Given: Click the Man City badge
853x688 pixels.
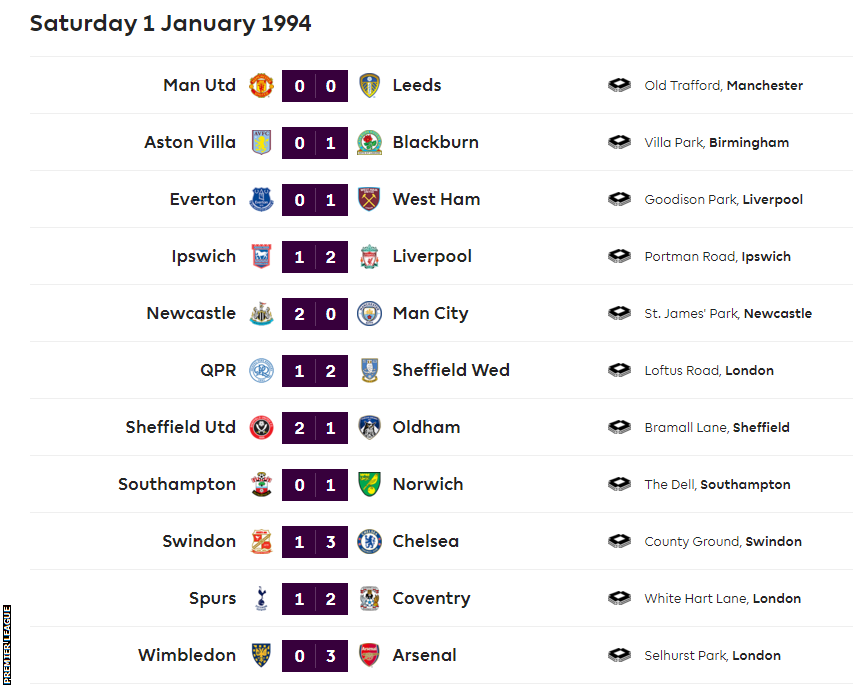Looking at the screenshot, I should pos(369,313).
